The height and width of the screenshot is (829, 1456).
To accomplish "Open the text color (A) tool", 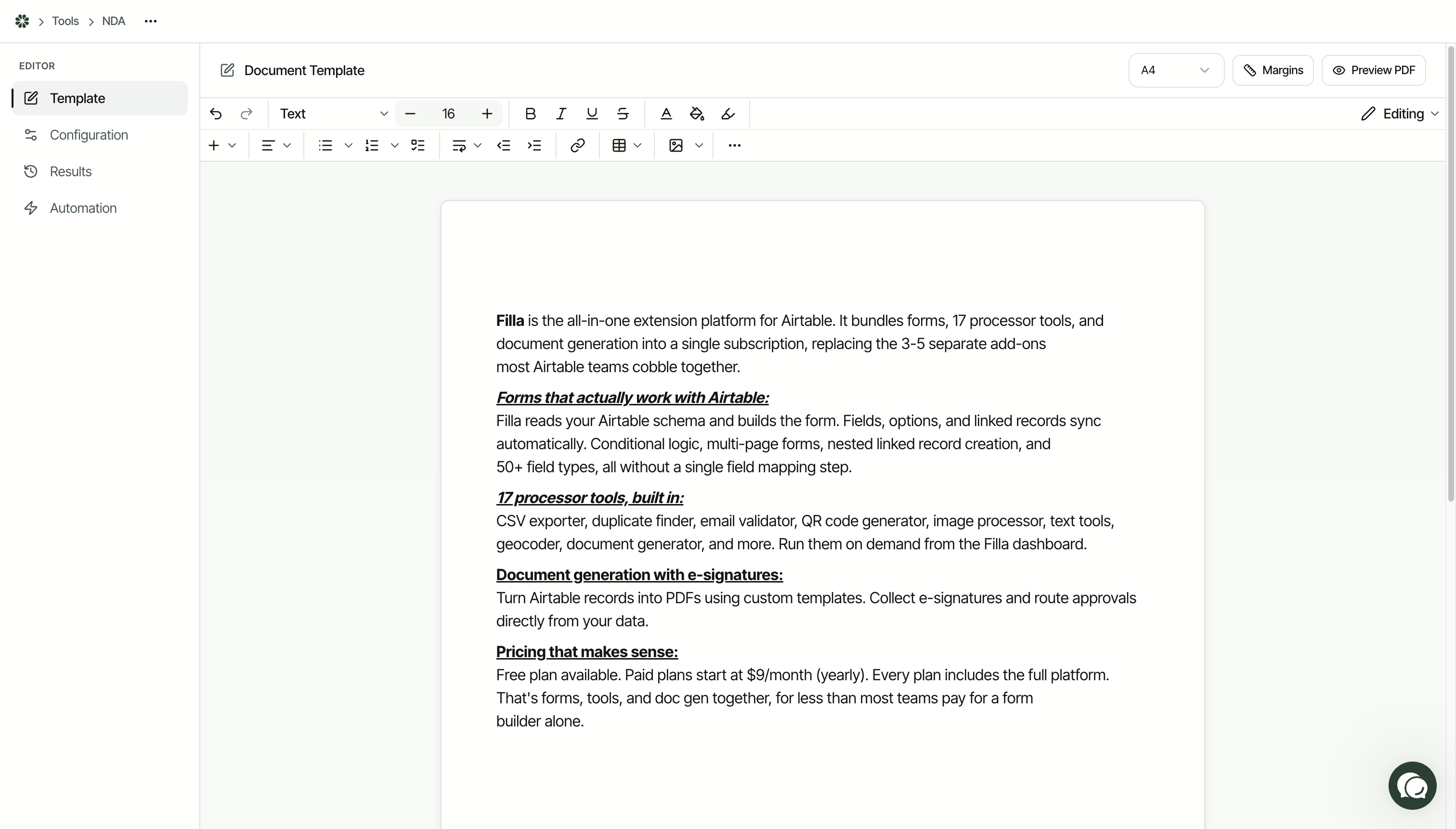I will [666, 114].
